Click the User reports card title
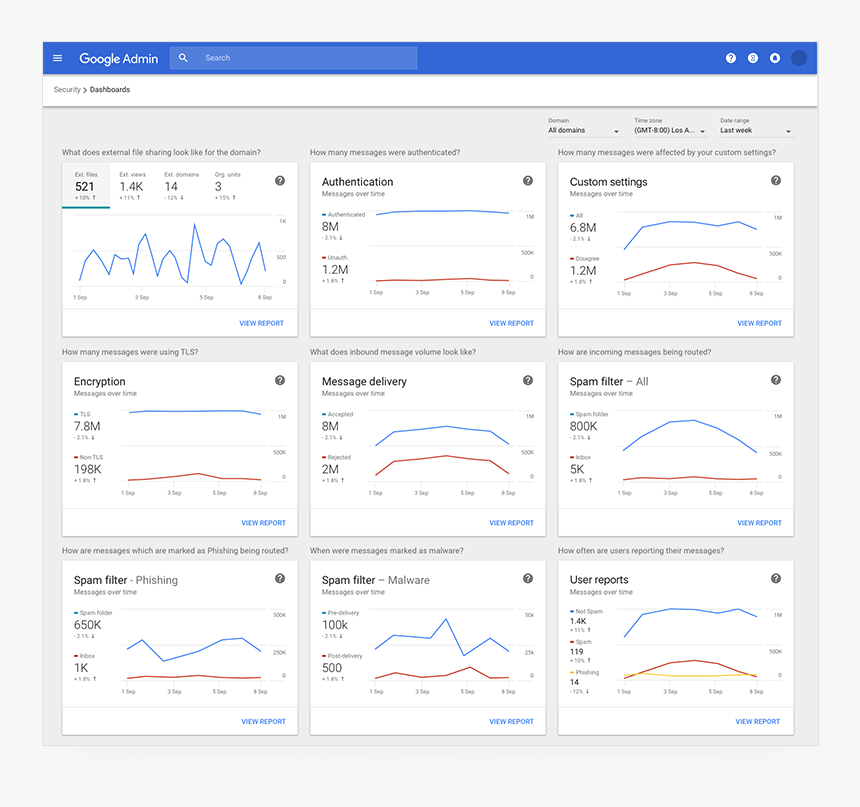The height and width of the screenshot is (807, 860). coord(599,580)
